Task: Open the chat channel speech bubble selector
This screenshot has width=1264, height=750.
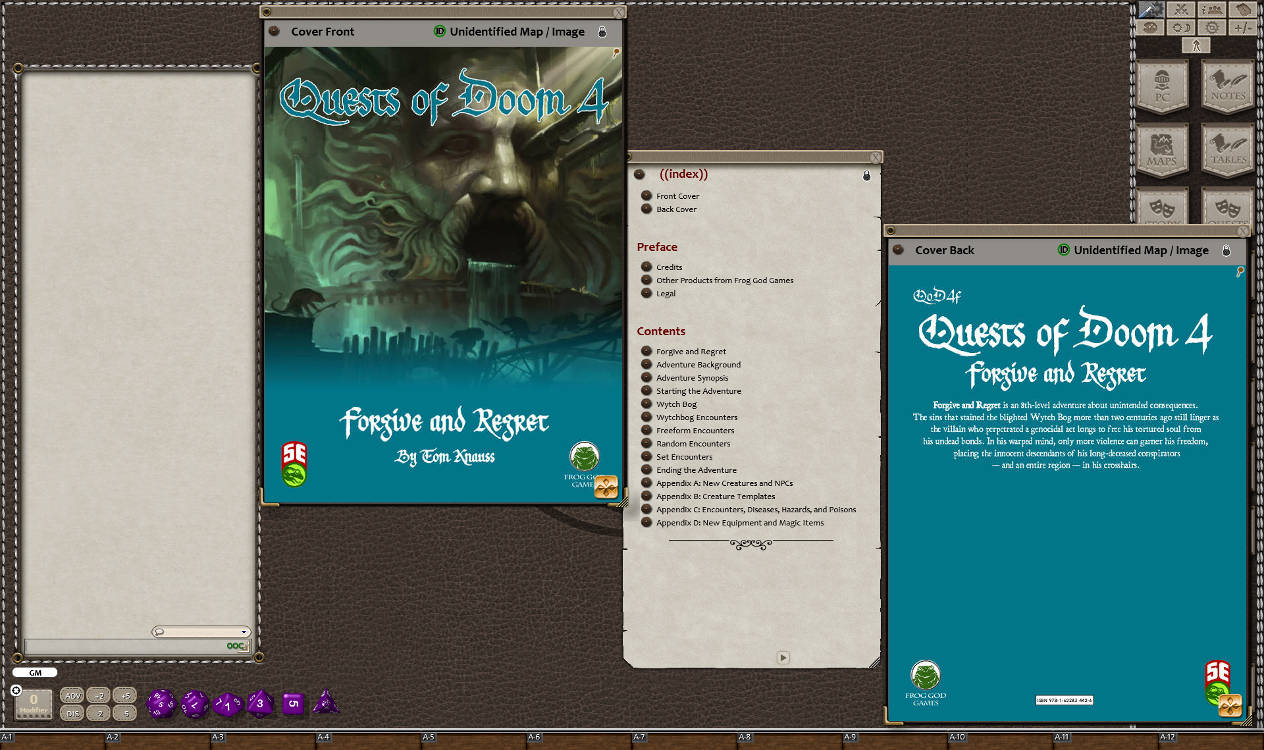Action: [x=160, y=632]
